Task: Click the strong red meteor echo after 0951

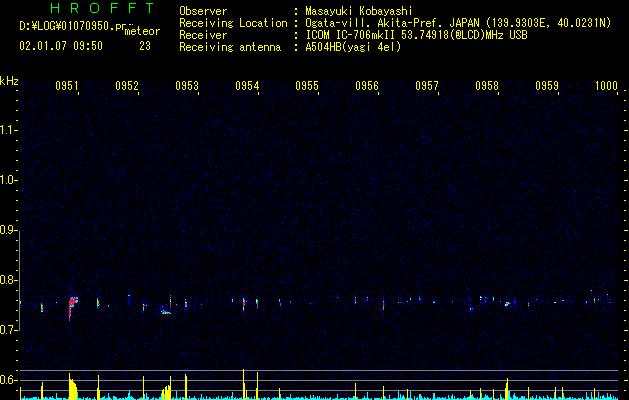Action: 72,307
